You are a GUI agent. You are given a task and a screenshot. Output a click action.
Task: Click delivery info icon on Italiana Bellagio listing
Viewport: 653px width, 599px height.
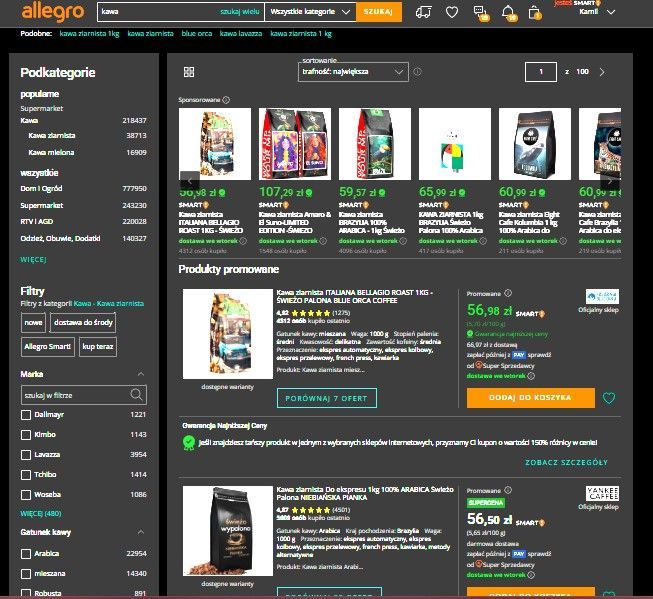pos(531,376)
